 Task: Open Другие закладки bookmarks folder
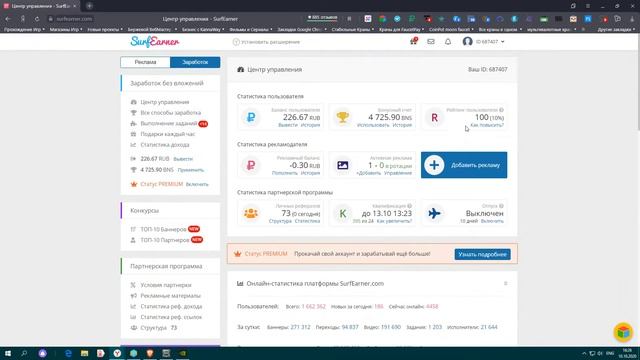point(616,29)
